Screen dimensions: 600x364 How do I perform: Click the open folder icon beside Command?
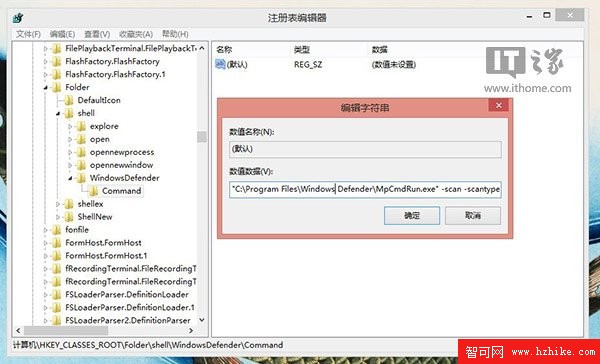click(x=93, y=191)
